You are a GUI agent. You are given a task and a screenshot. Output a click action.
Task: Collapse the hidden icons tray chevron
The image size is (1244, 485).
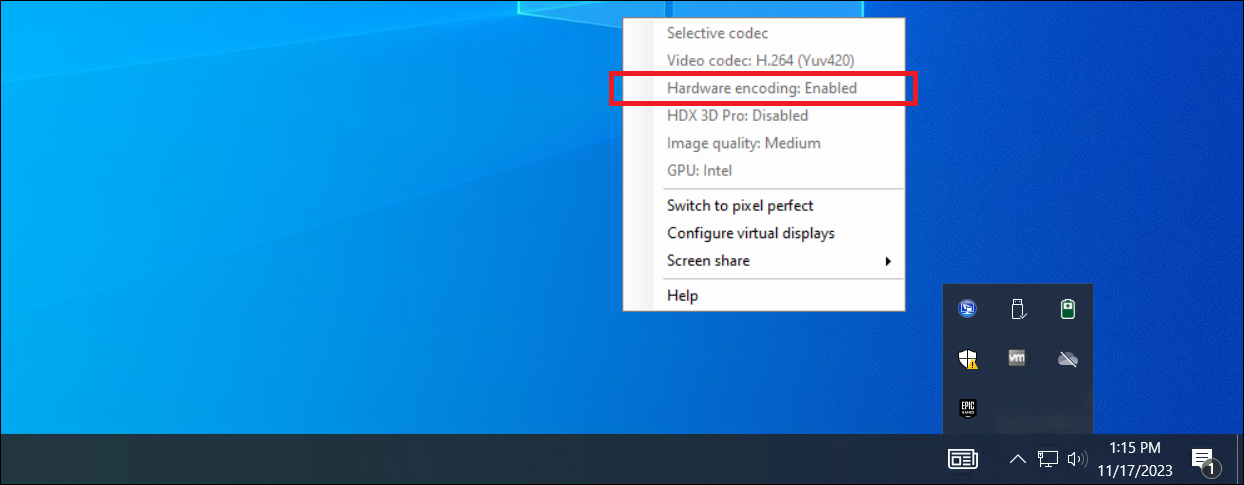[1017, 459]
